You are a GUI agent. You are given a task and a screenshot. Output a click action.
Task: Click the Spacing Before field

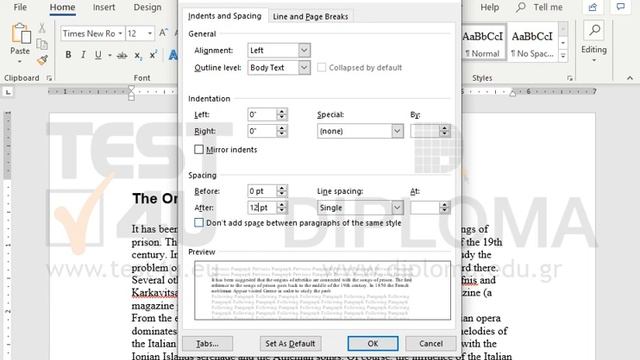[x=262, y=191]
